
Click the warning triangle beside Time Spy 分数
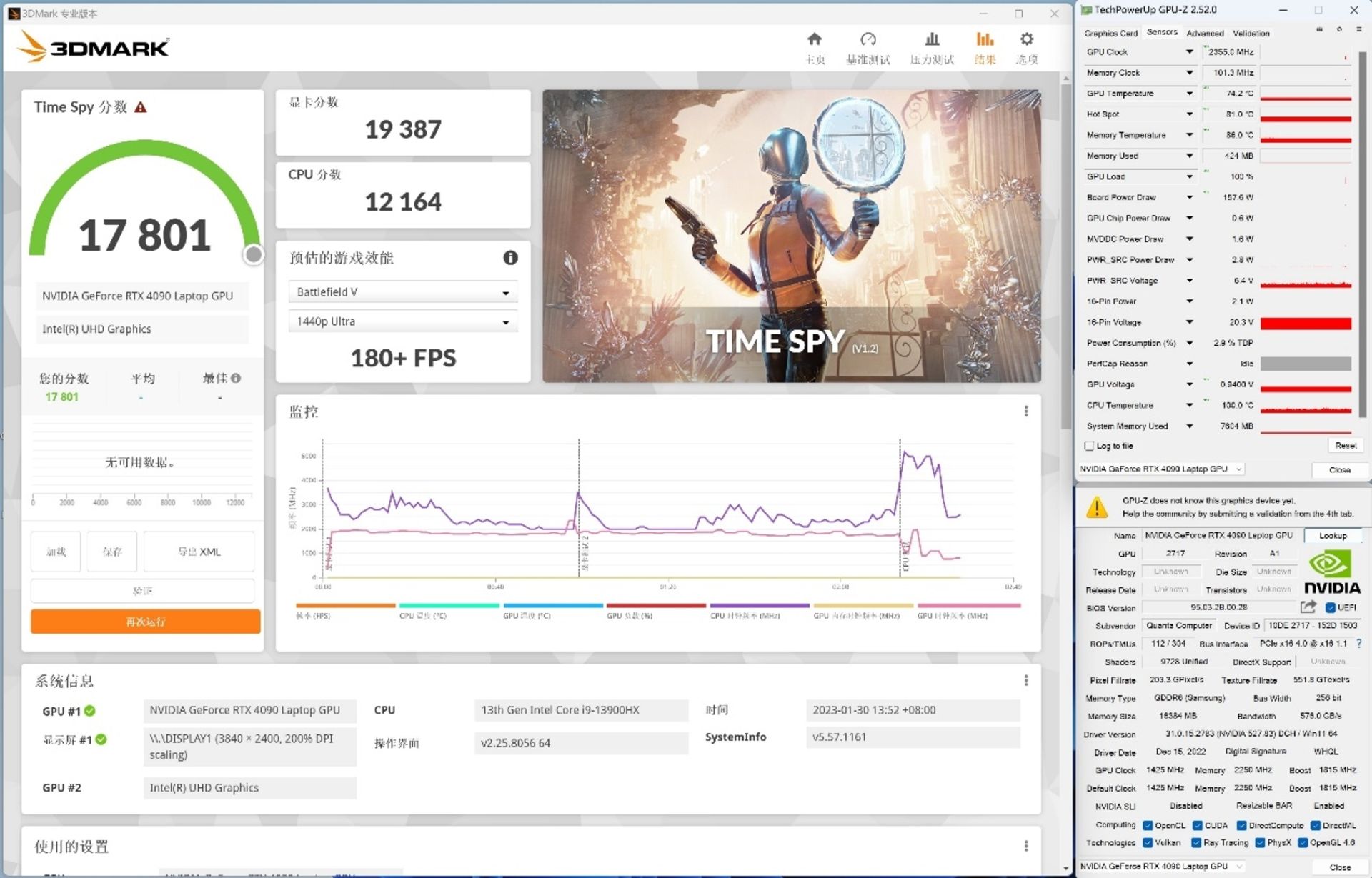[x=141, y=107]
